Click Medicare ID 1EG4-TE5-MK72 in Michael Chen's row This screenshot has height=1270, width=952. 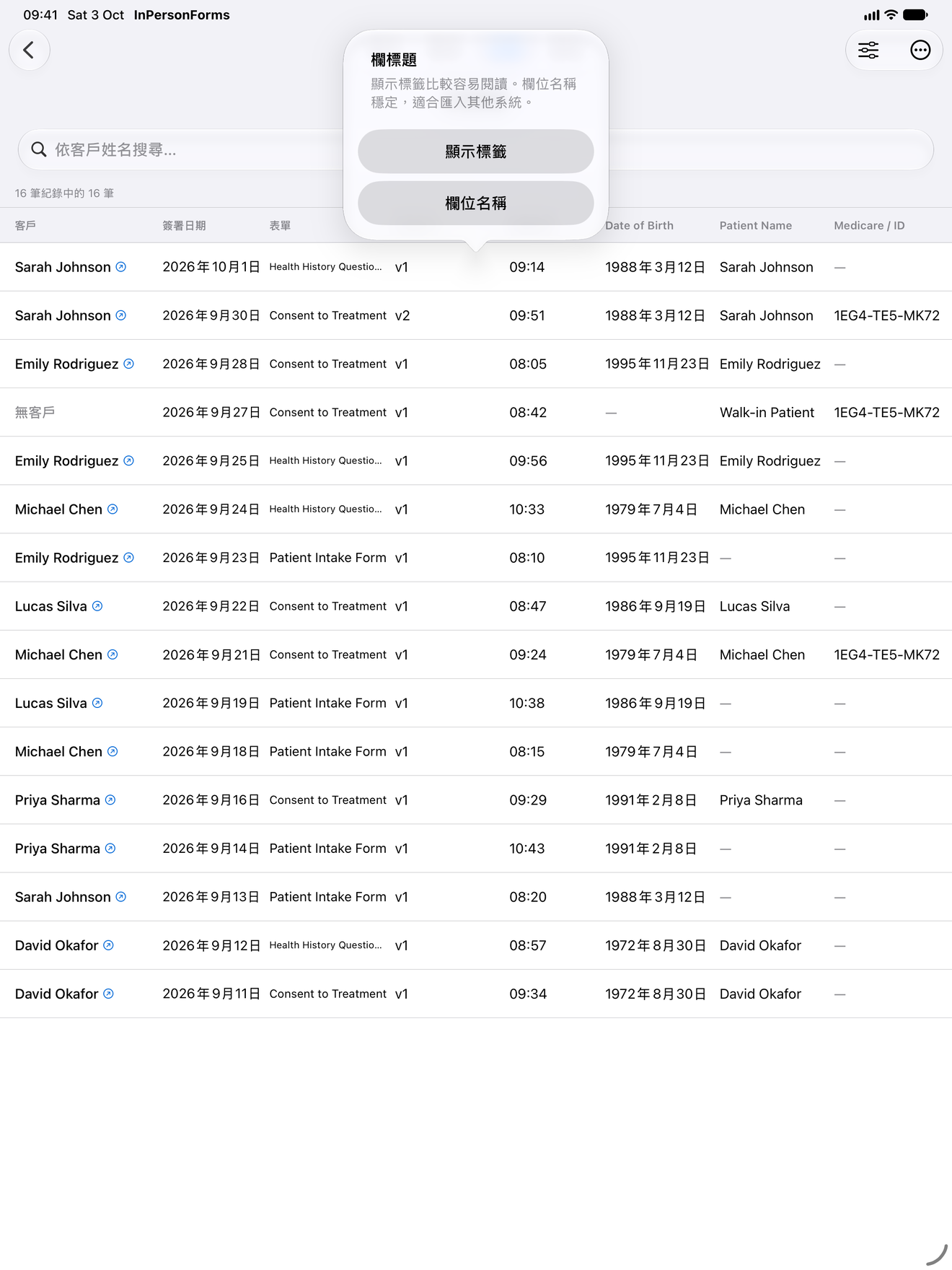886,654
